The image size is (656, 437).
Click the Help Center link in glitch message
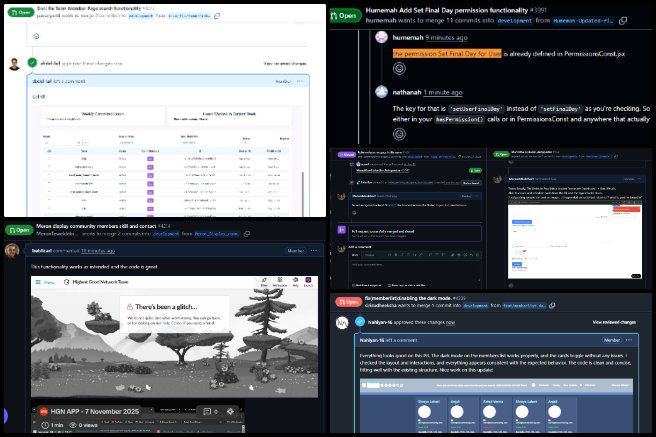click(172, 323)
